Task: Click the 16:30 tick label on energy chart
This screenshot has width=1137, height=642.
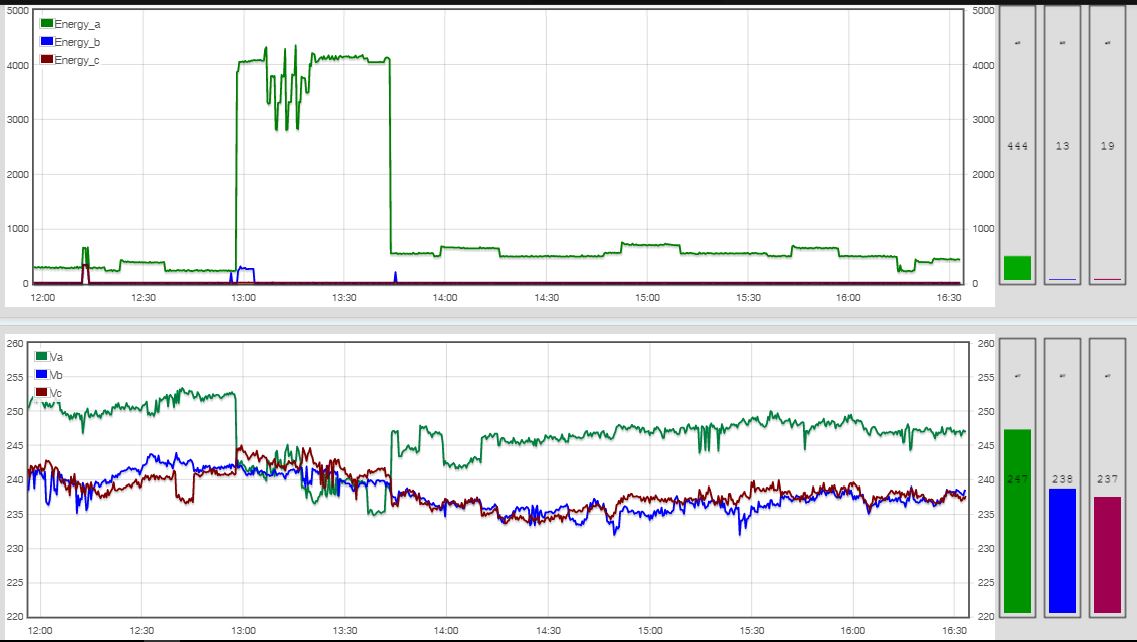Action: coord(951,297)
